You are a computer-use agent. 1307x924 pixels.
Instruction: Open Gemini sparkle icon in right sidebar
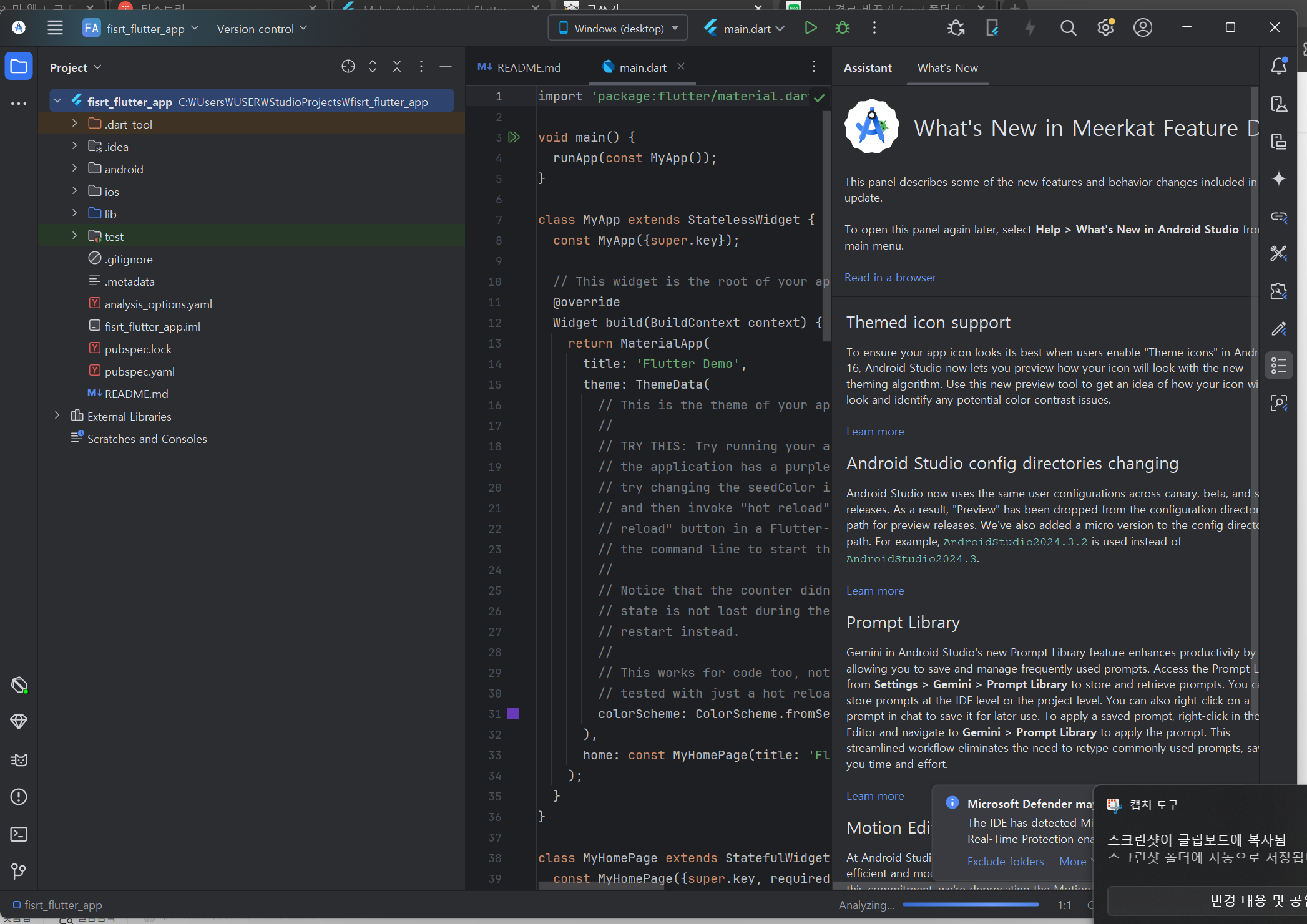click(x=1278, y=179)
